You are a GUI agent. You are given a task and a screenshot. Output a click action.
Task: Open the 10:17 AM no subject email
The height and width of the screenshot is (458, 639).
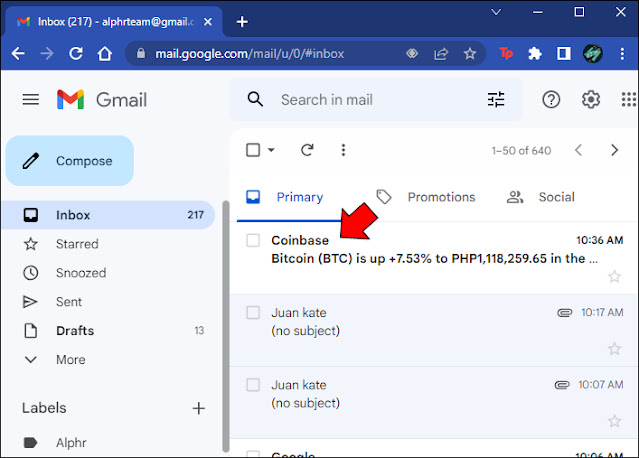point(434,330)
